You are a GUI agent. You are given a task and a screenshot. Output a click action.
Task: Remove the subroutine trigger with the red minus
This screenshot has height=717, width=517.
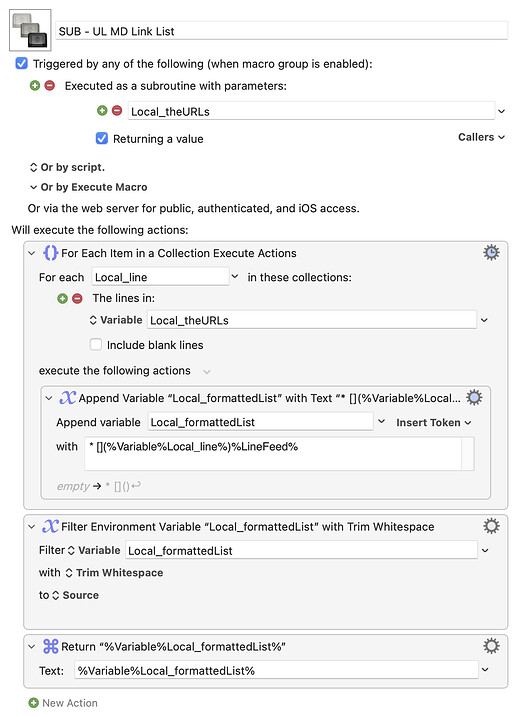(50, 86)
